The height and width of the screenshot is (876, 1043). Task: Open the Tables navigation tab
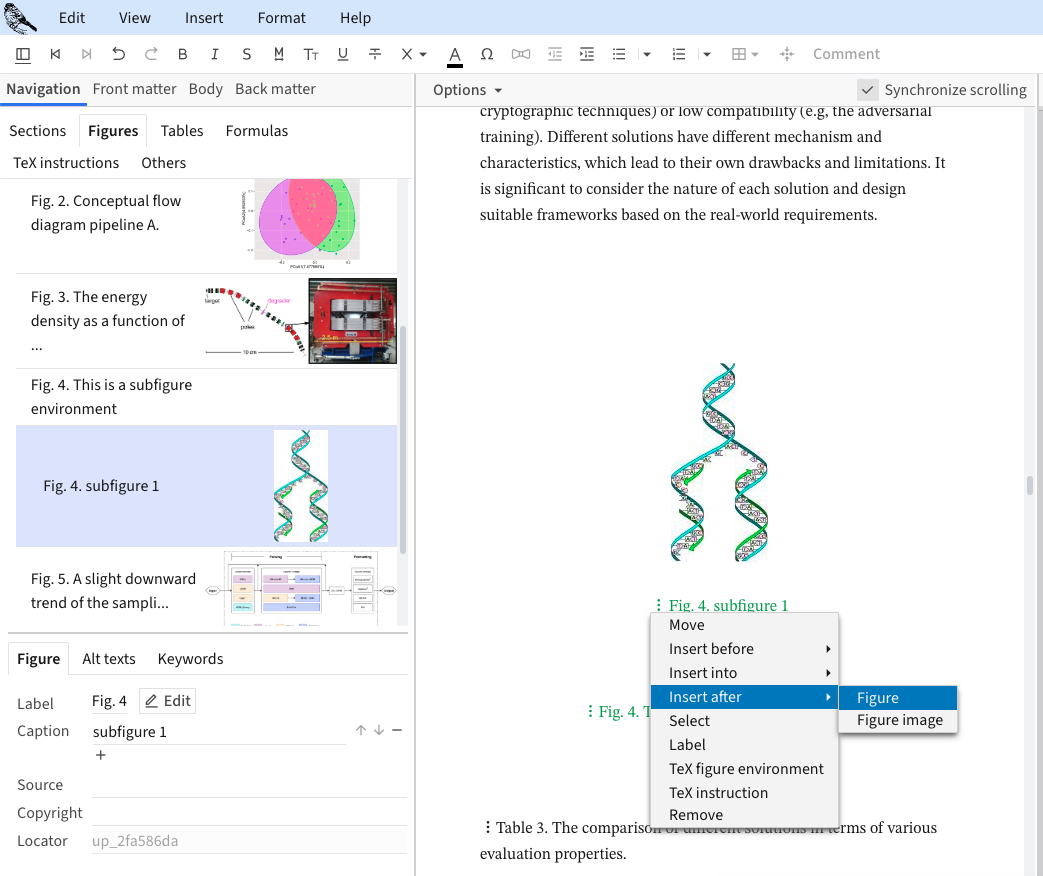(182, 130)
